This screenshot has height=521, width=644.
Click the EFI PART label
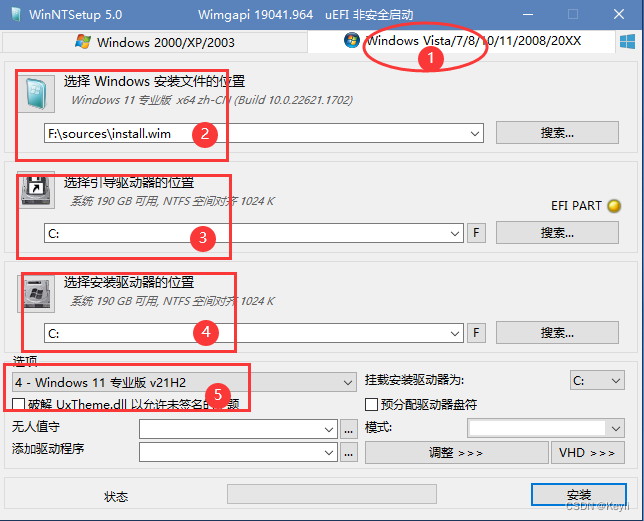pyautogui.click(x=576, y=206)
